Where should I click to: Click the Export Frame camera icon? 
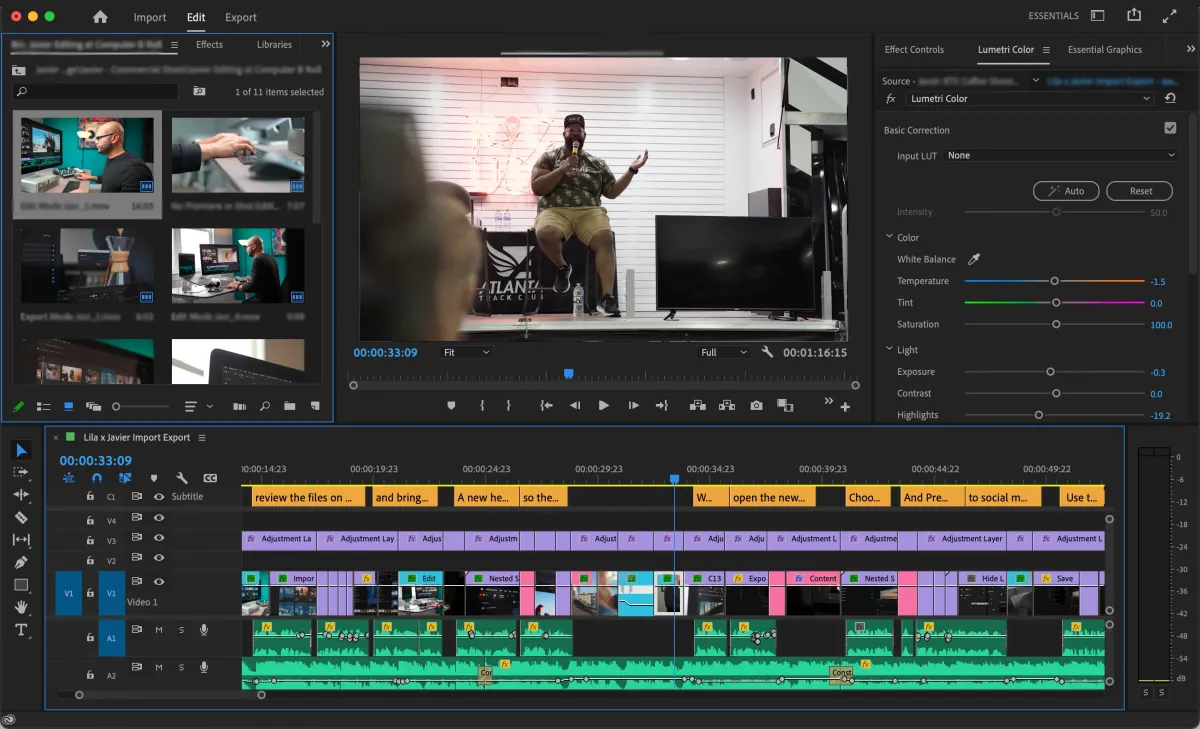tap(756, 405)
